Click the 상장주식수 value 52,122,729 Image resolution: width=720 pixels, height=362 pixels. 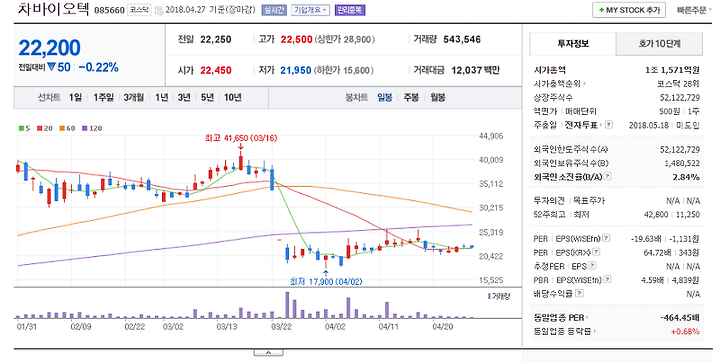[x=680, y=97]
